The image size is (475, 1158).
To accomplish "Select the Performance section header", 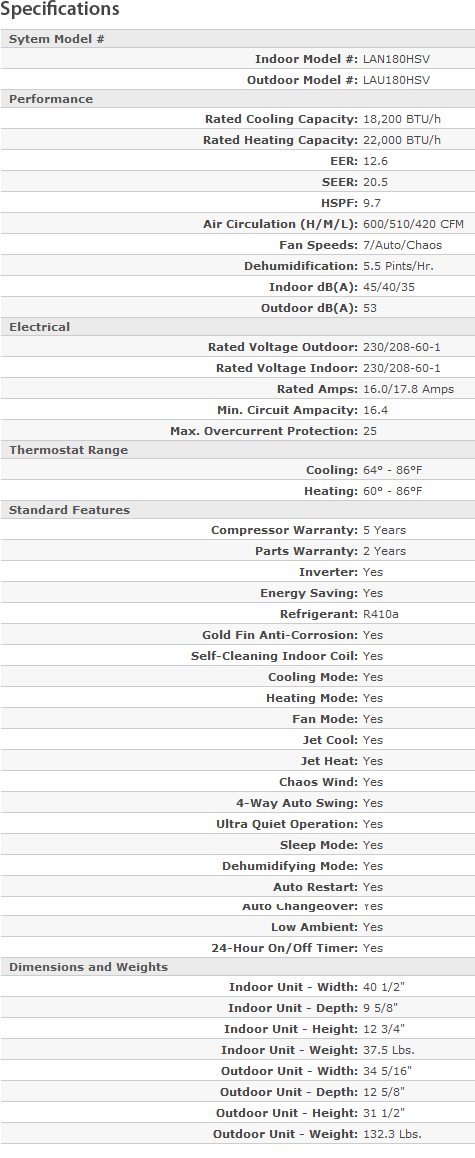I will [237, 99].
